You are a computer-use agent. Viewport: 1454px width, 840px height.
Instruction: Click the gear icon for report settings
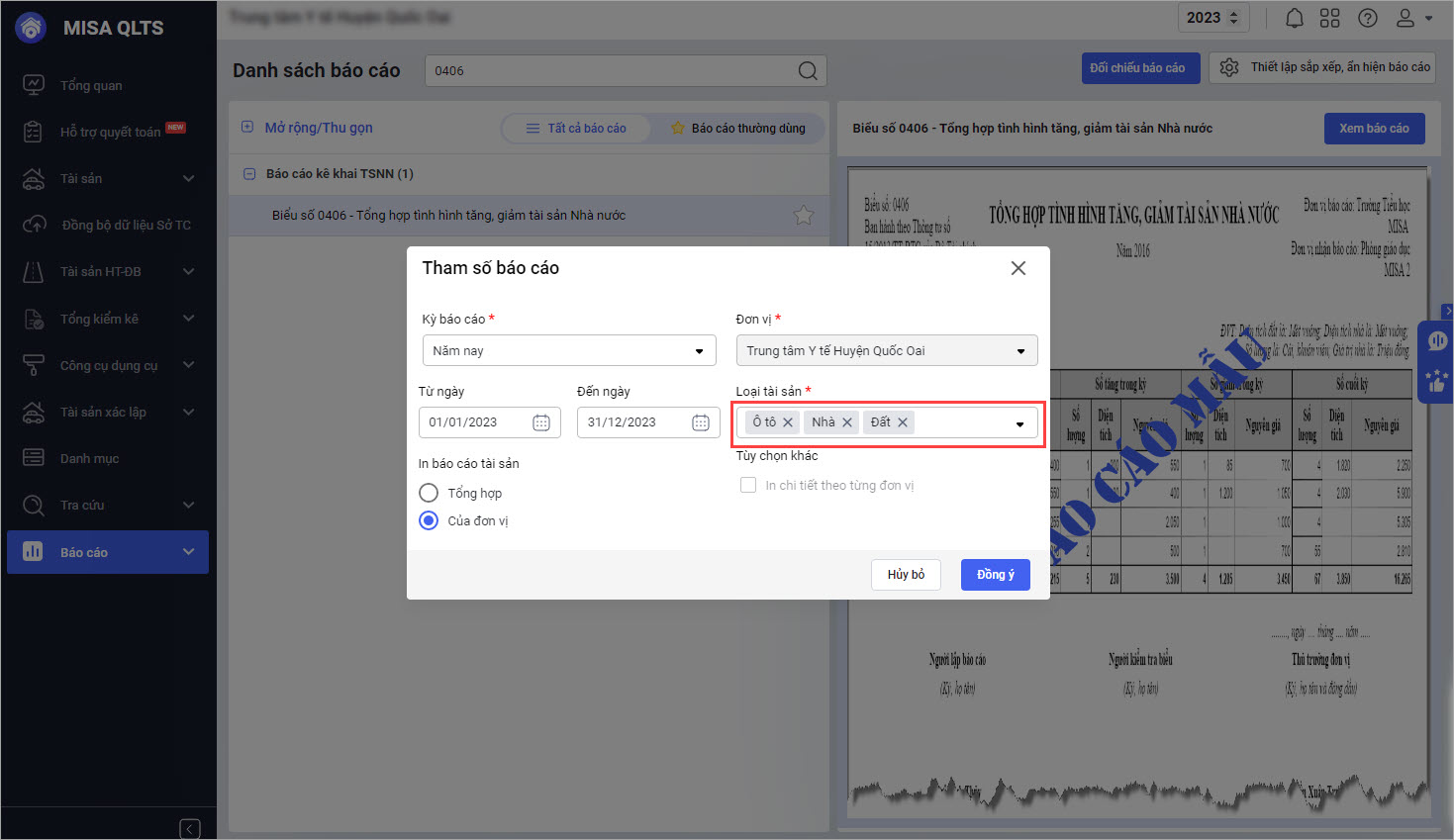tap(1229, 67)
